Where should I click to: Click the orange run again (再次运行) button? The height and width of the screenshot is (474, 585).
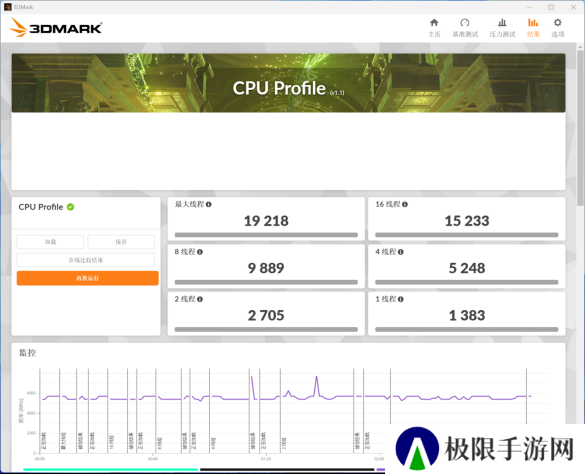pos(88,278)
